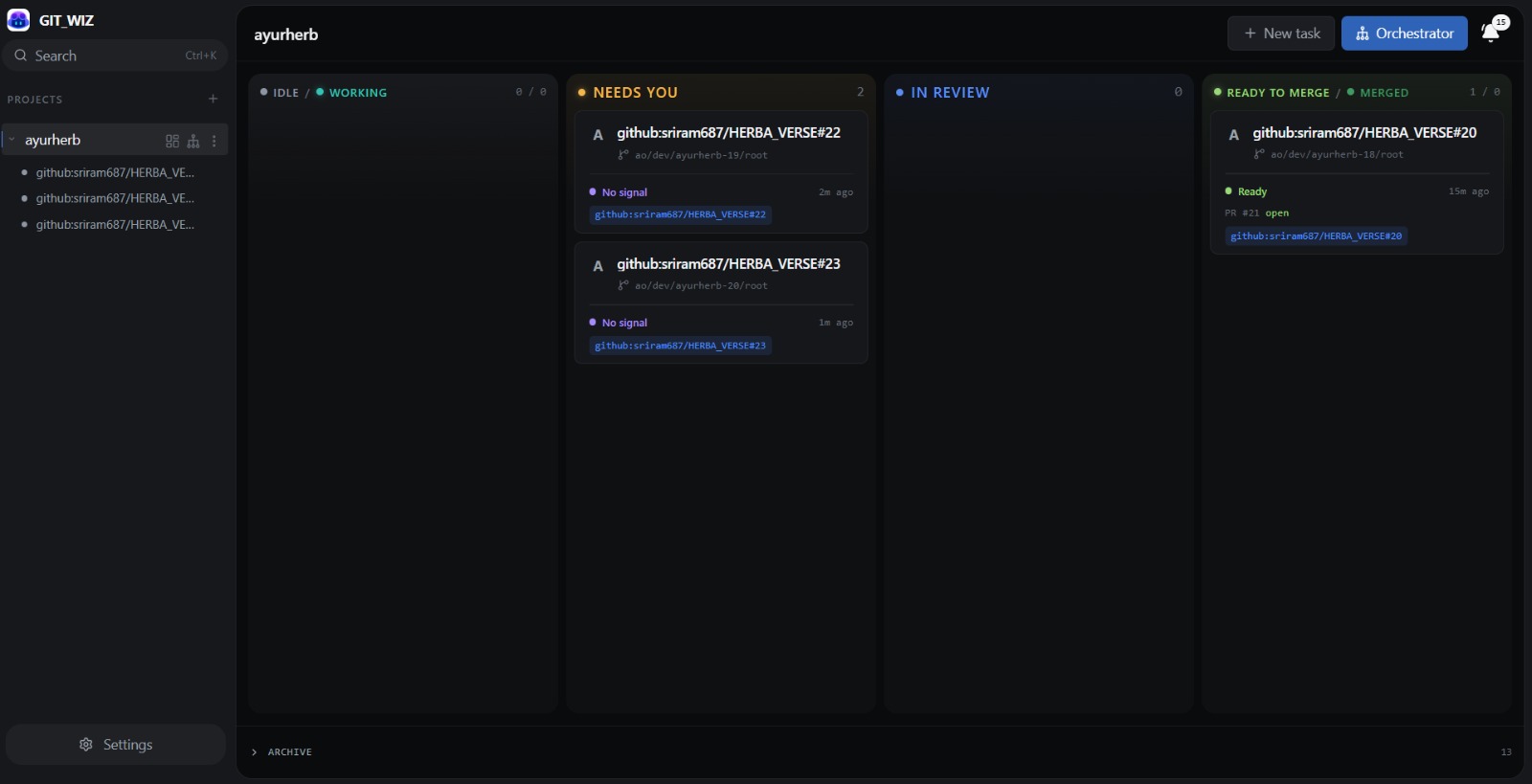
Task: Click the Orchestrator button
Action: (x=1405, y=34)
